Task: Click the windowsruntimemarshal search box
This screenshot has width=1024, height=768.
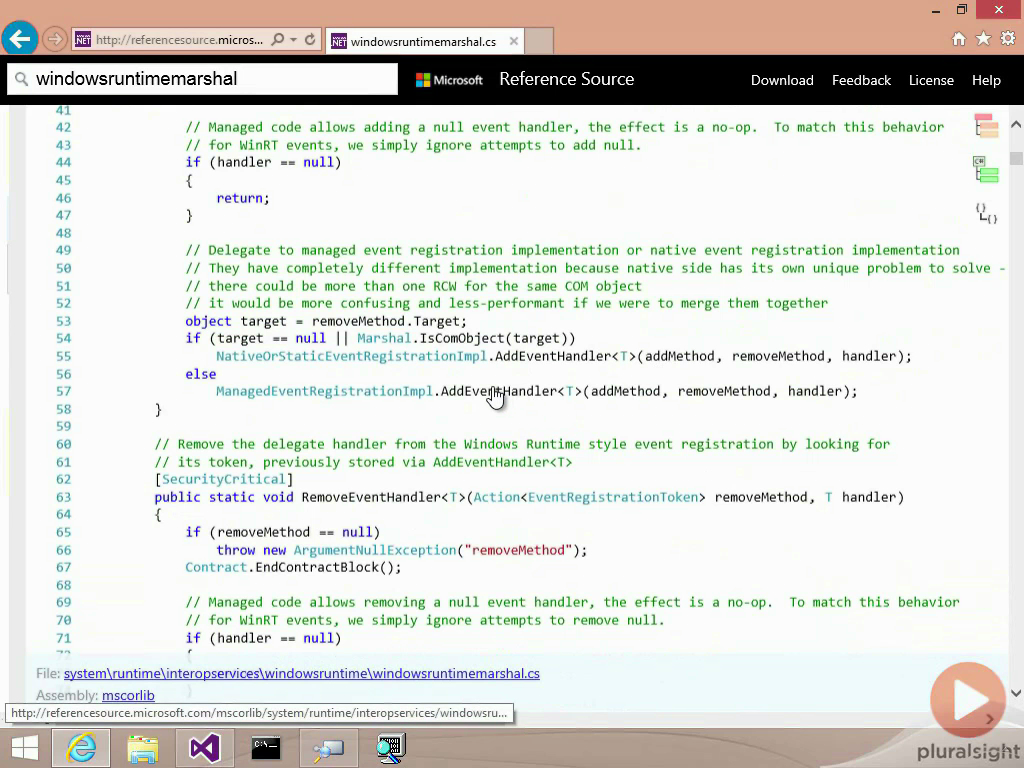Action: (x=202, y=79)
